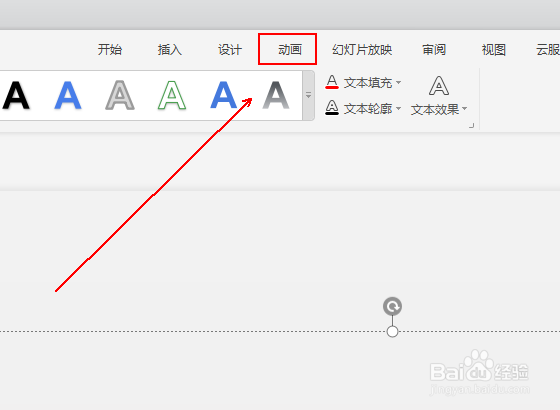This screenshot has width=560, height=410.
Task: Click the 文本轮廓 outlined A icon
Action: click(x=332, y=108)
